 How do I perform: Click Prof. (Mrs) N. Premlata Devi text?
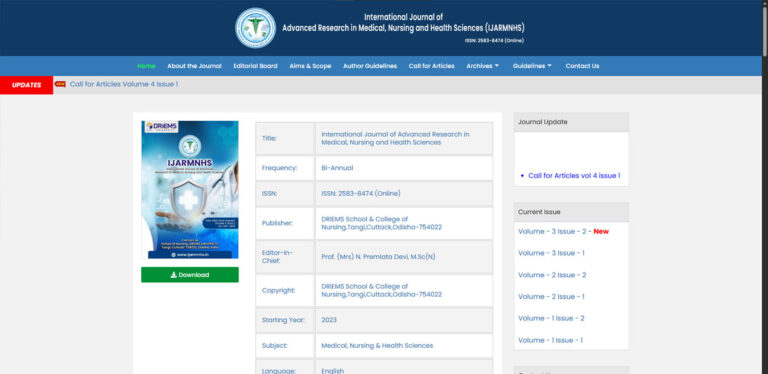point(378,257)
